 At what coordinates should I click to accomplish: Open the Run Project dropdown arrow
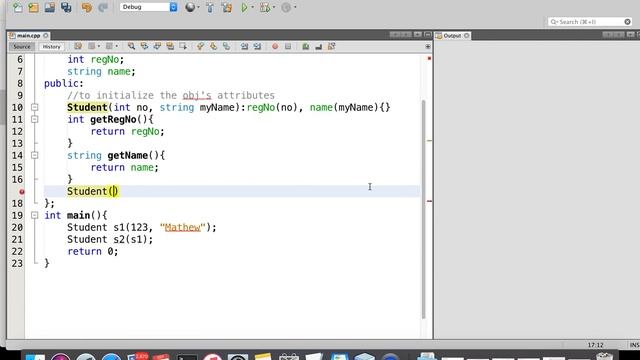coord(252,7)
